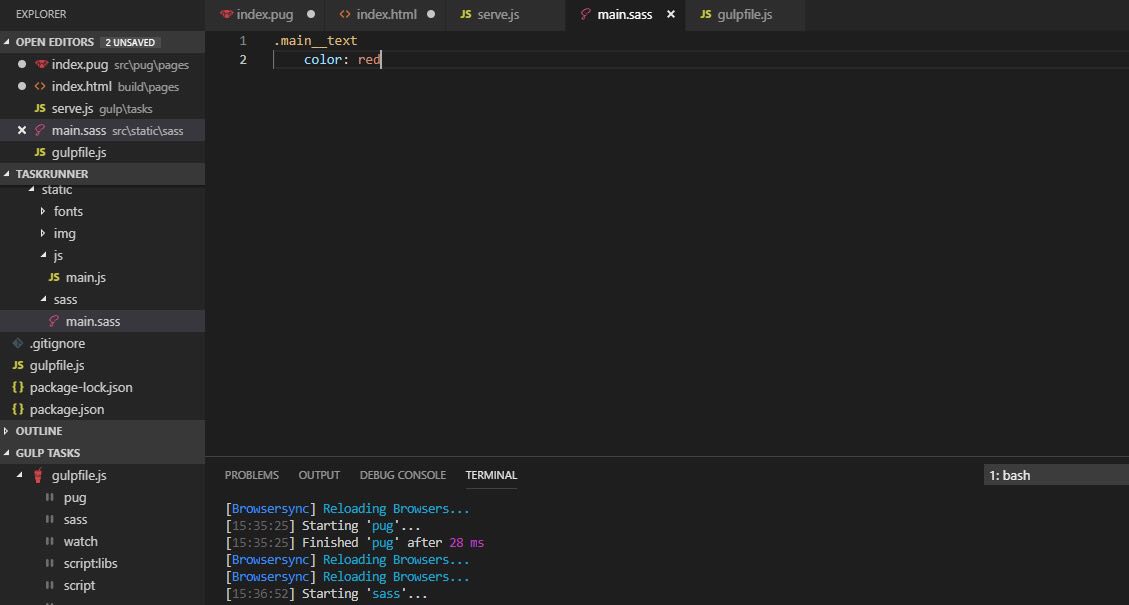Open index.pug in Open Editors list
Viewport: 1129px width, 605px height.
tap(102, 65)
